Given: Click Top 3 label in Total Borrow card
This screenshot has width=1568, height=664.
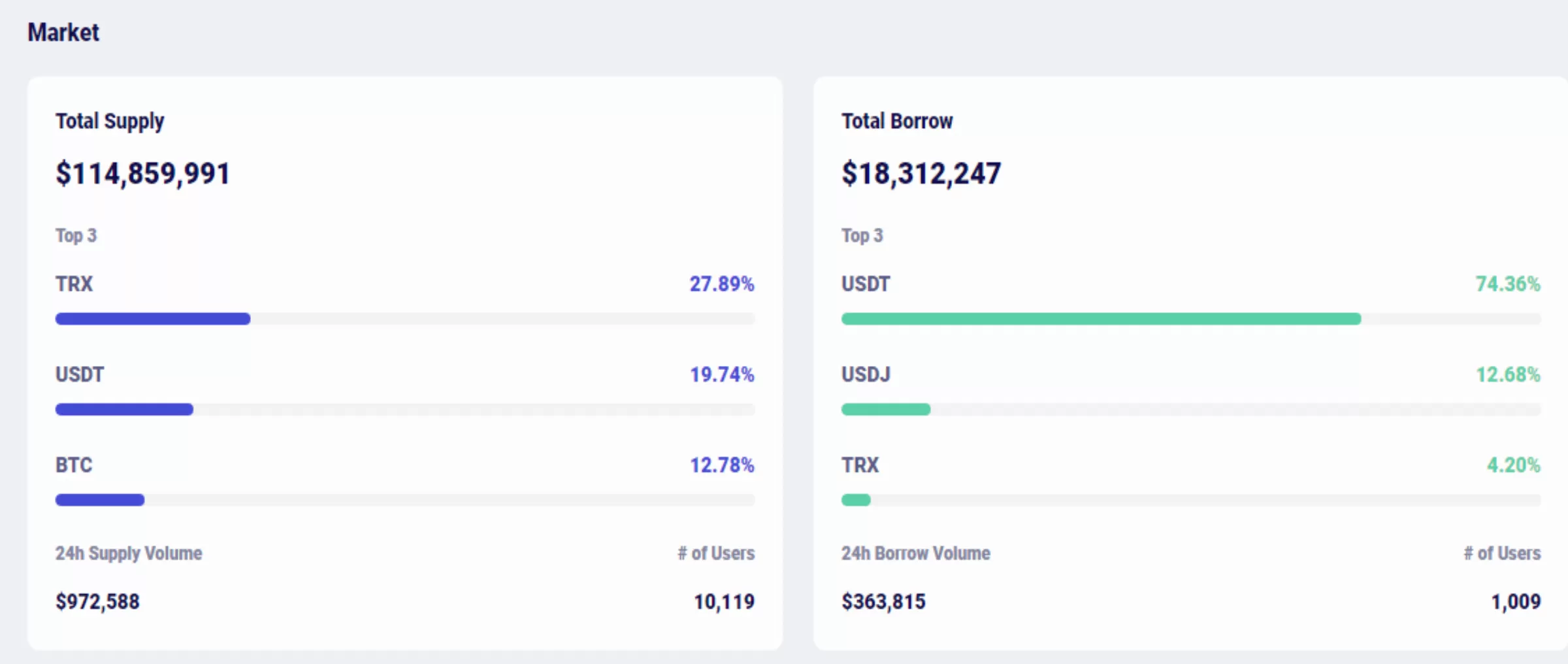Looking at the screenshot, I should tap(862, 235).
